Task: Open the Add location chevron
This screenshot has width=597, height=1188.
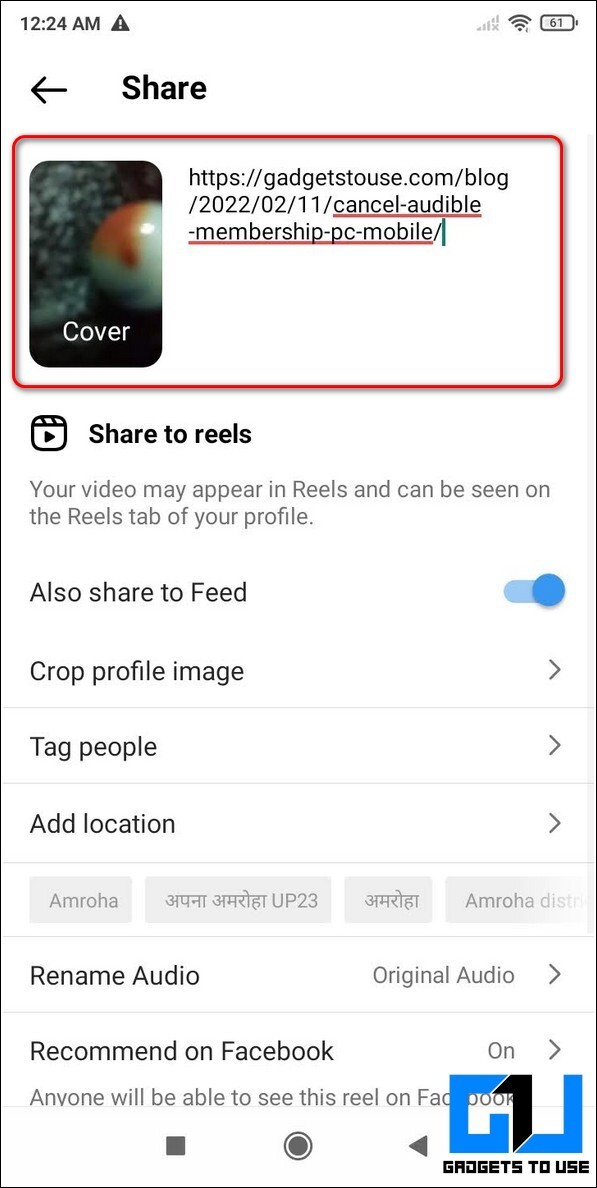Action: (555, 823)
